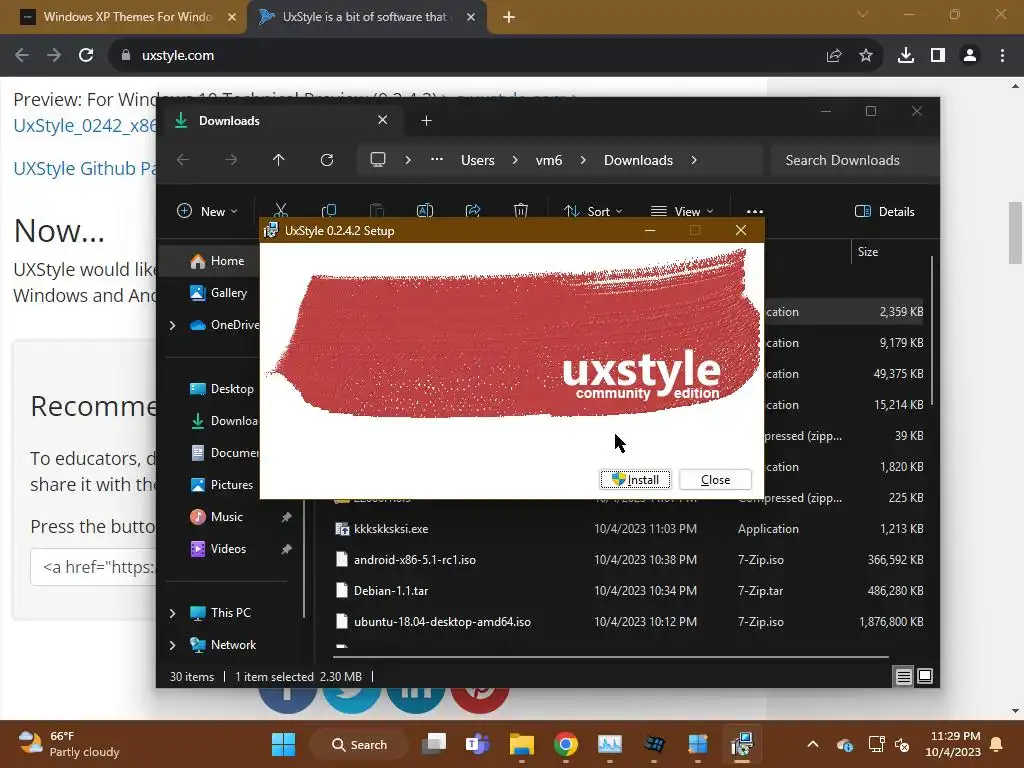
Task: Click Downloads breadcrumb segment
Action: 638,160
